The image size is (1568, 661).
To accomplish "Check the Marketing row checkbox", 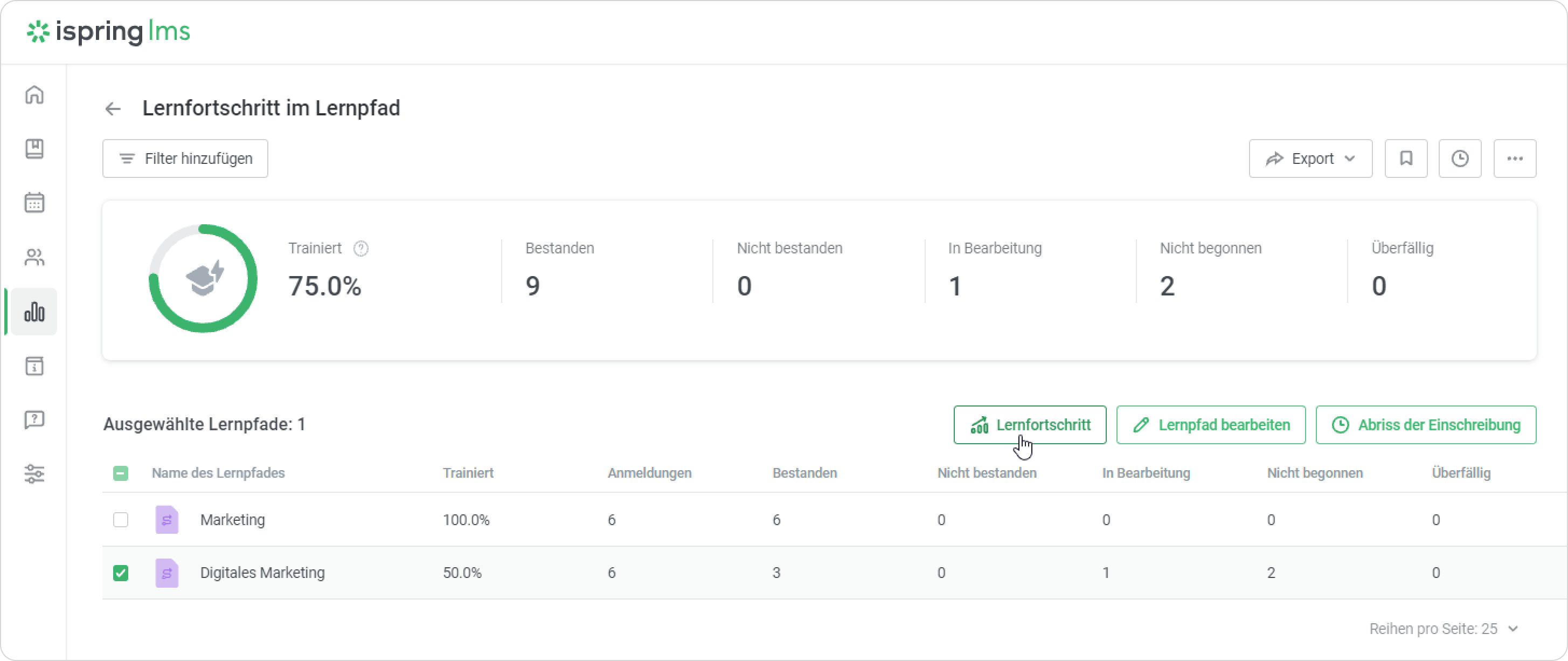I will [121, 520].
